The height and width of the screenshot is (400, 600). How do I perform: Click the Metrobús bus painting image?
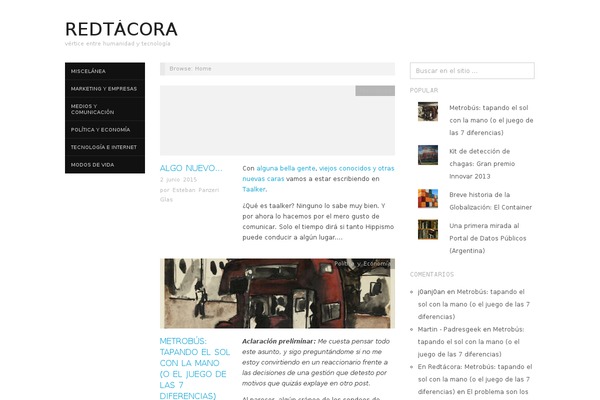277,293
